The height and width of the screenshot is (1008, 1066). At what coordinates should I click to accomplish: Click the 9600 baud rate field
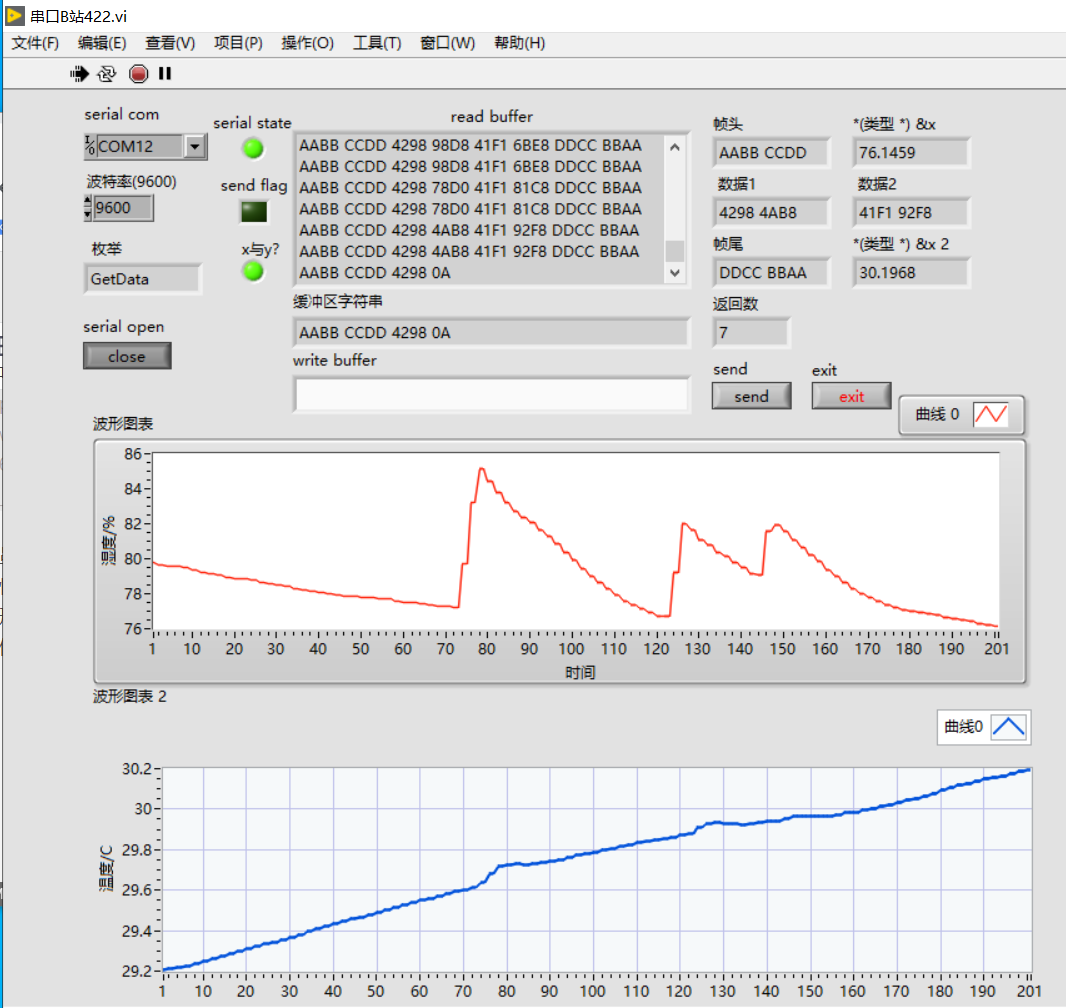(123, 207)
